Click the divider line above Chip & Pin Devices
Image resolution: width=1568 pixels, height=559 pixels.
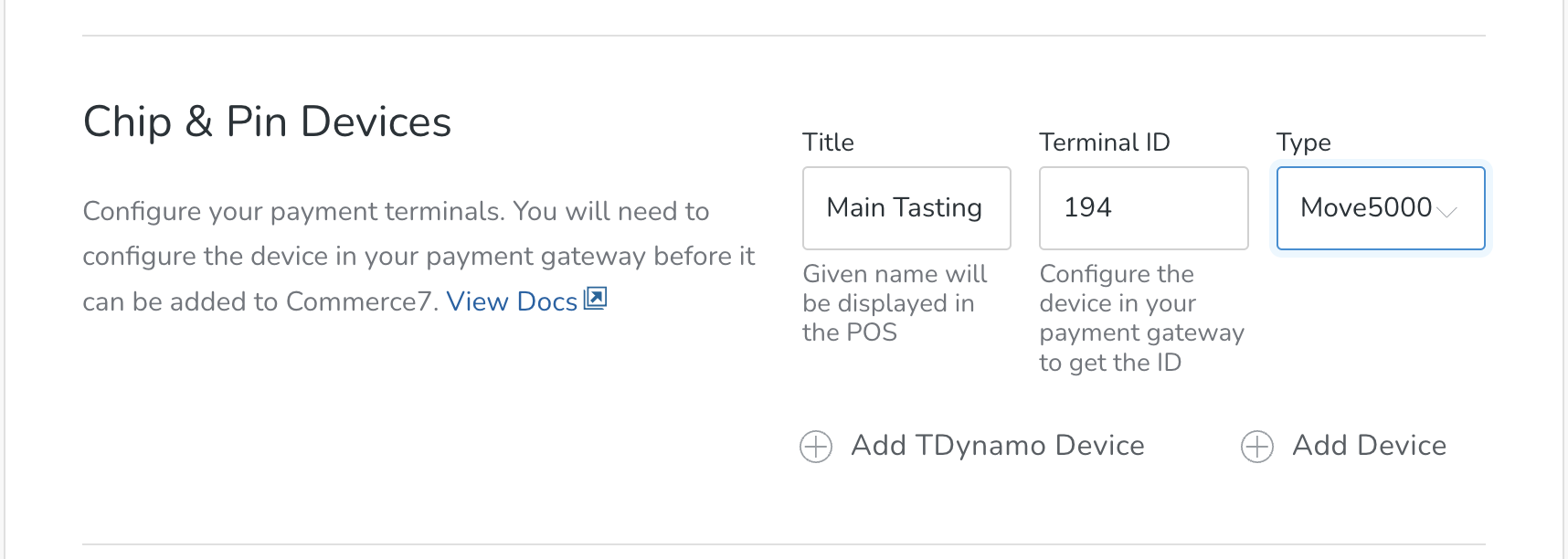tap(783, 36)
